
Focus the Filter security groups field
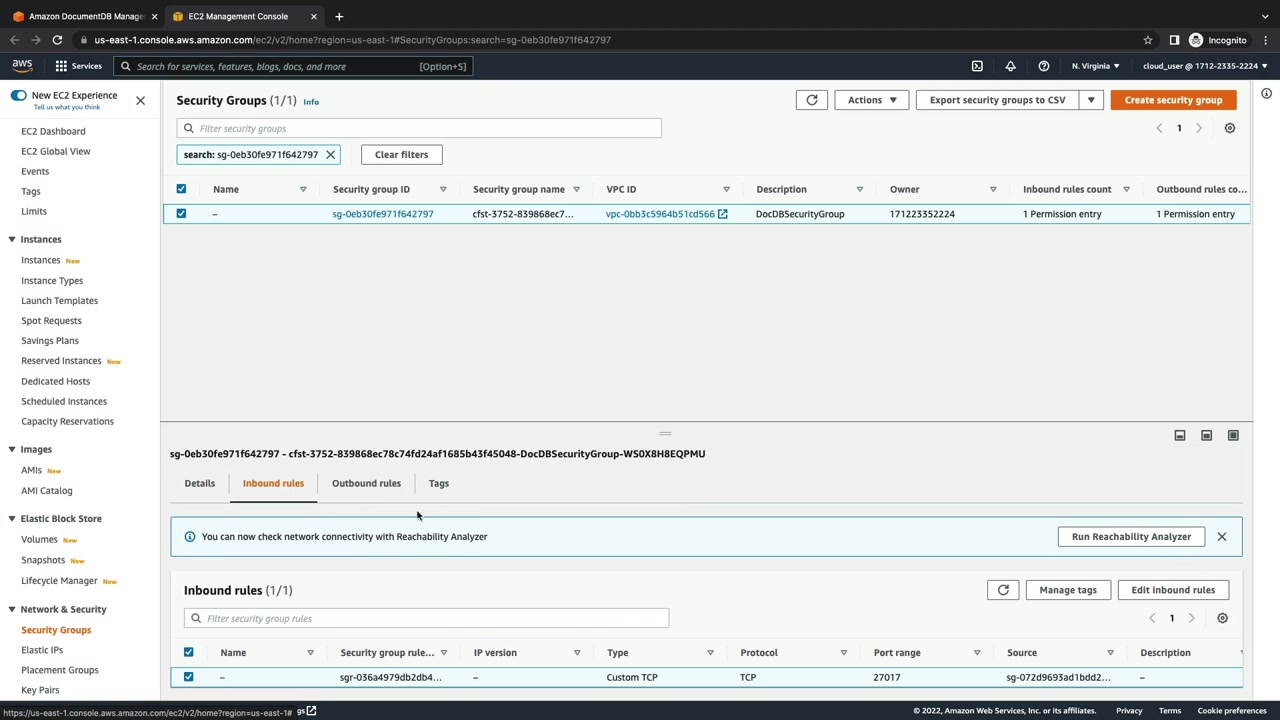point(419,128)
